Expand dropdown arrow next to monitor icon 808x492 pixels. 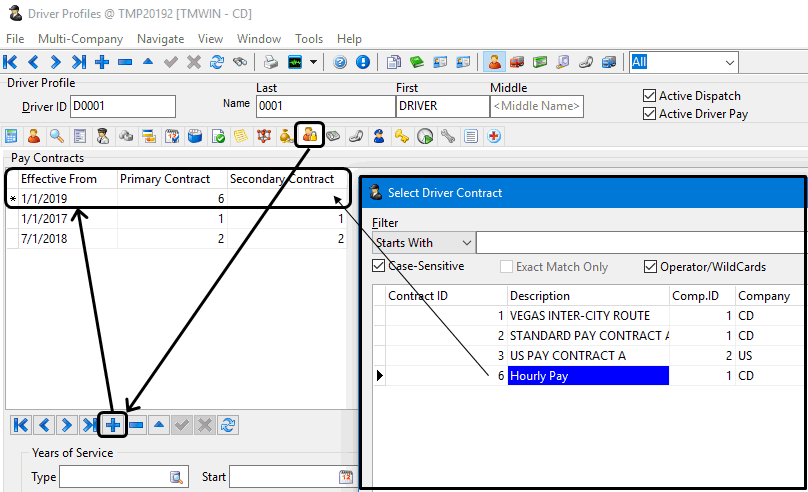[313, 62]
